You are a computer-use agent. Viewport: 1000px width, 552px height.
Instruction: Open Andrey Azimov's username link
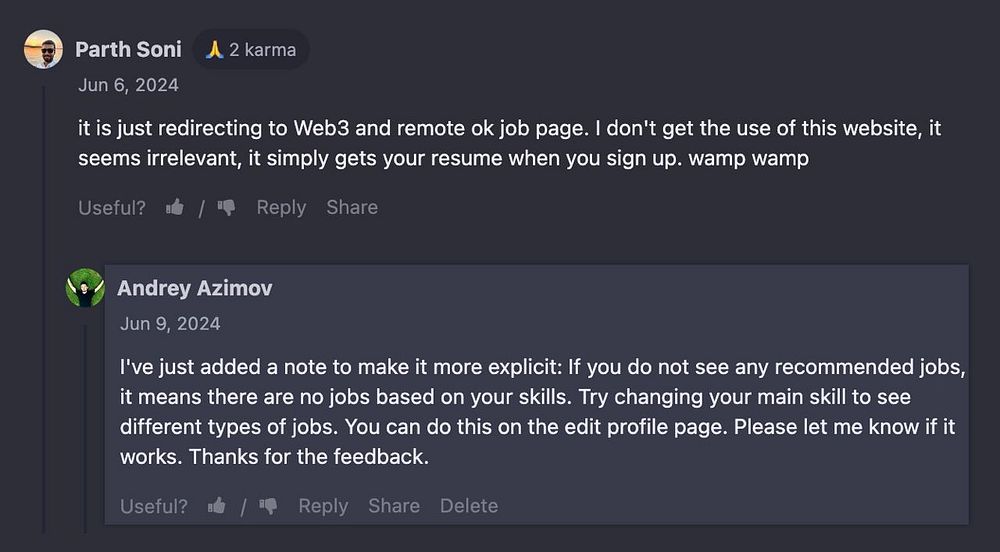click(x=195, y=289)
